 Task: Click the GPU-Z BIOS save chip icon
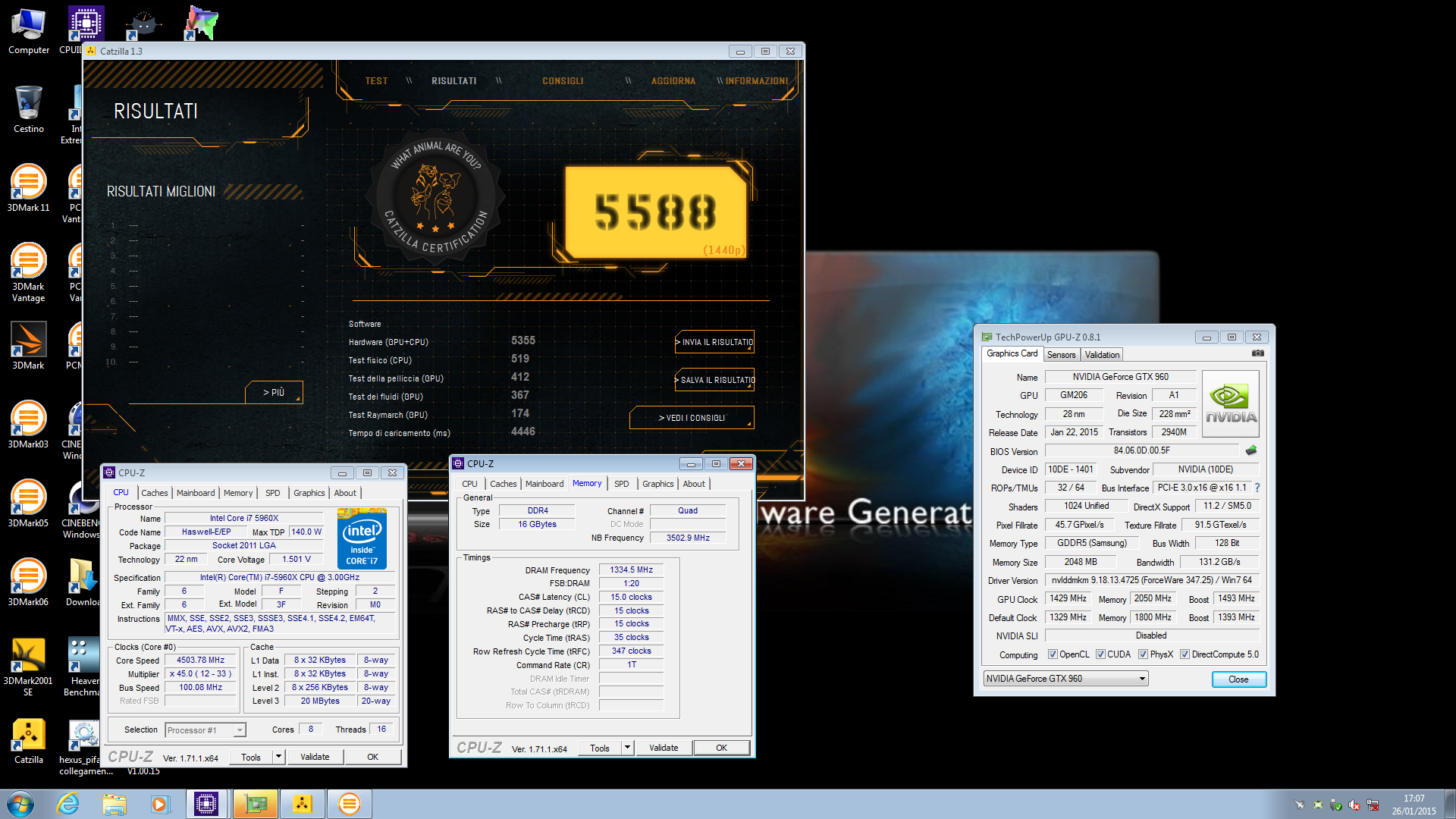coord(1251,450)
